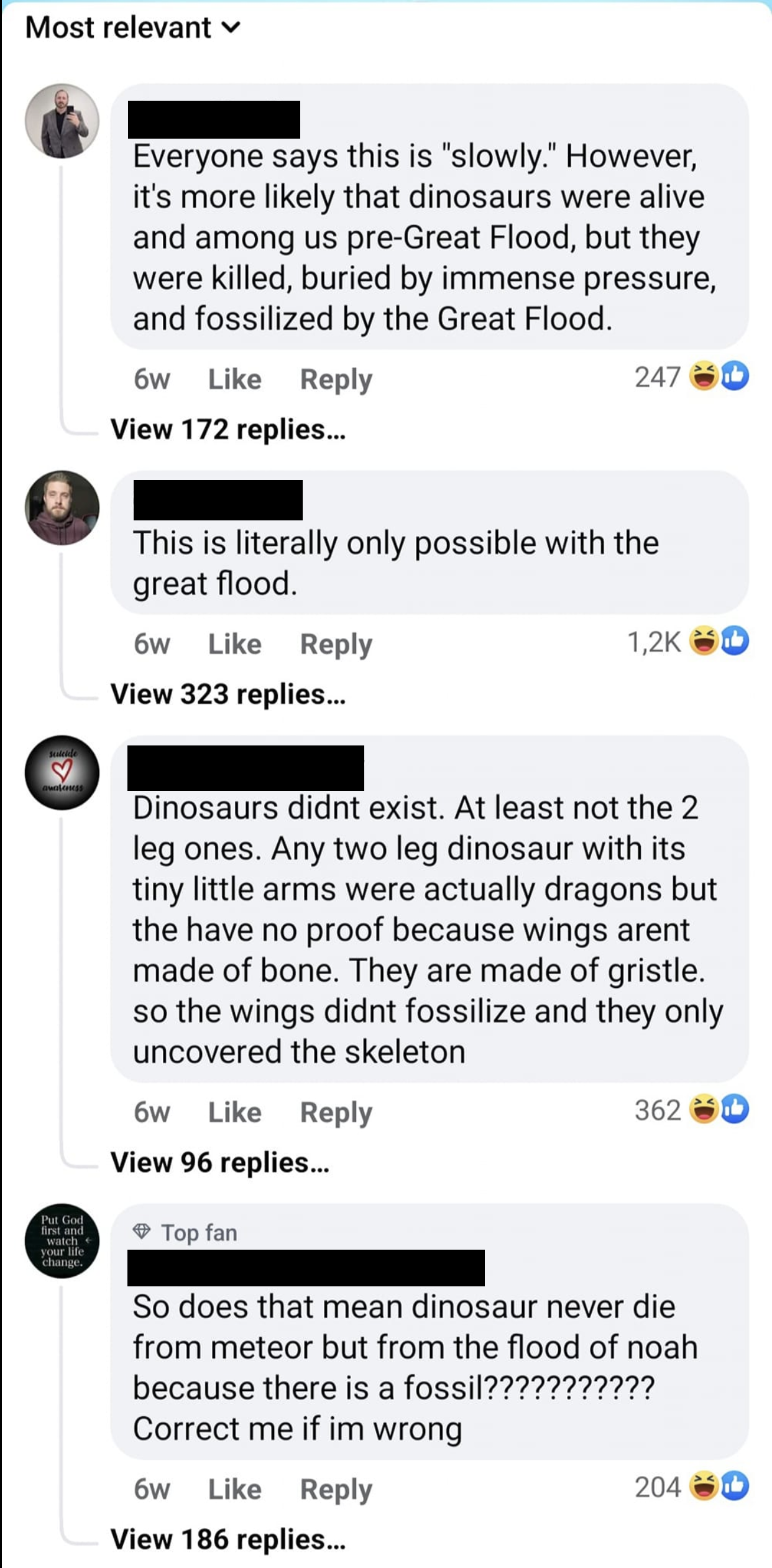Click bearded man's profile picture

click(62, 507)
